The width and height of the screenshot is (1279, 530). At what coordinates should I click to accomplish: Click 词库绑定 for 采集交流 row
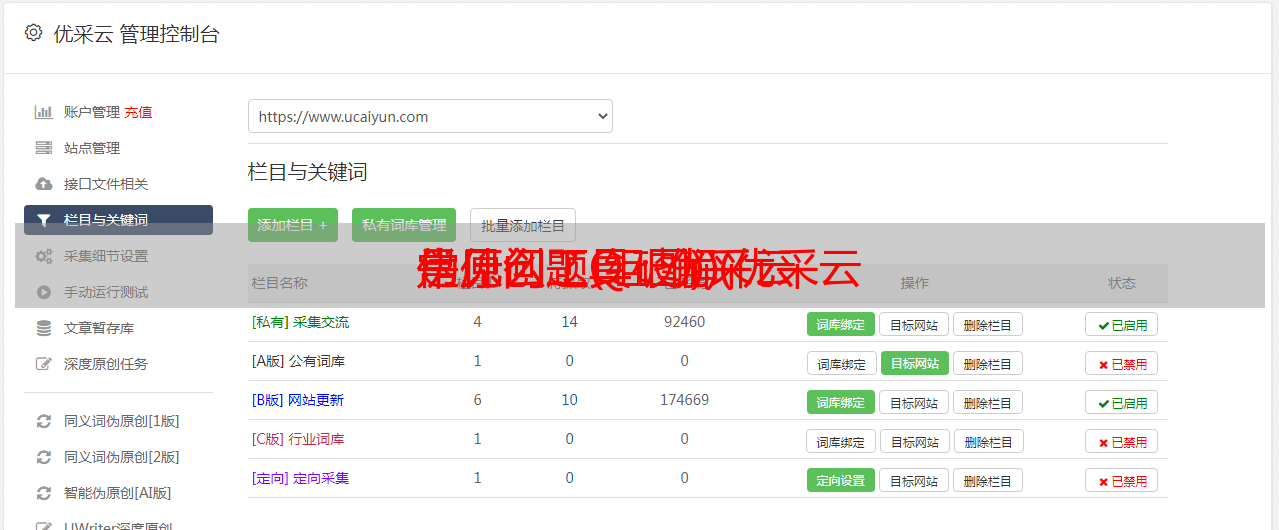tap(841, 324)
